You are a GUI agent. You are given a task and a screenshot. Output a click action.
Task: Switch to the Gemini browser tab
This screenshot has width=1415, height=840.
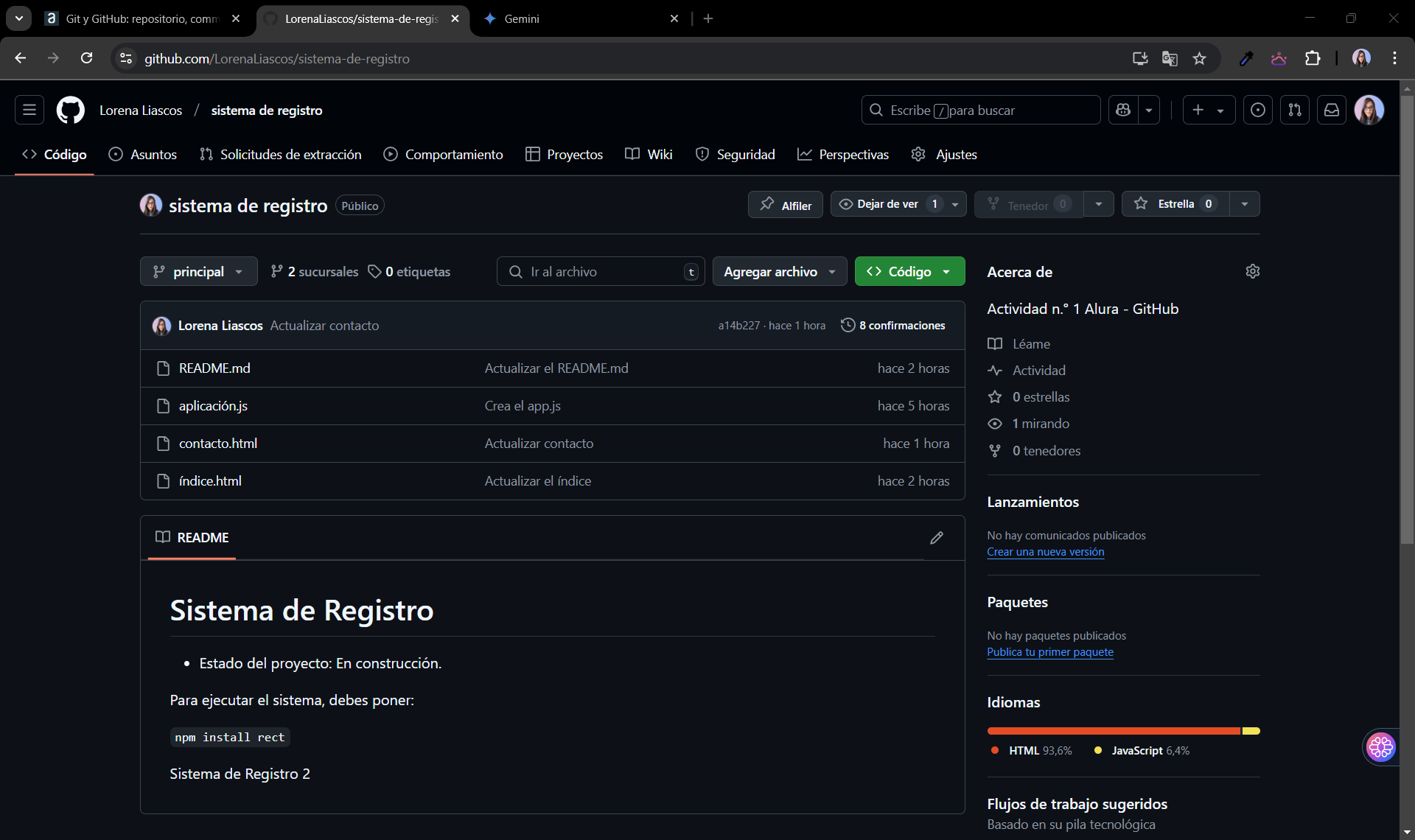point(582,18)
